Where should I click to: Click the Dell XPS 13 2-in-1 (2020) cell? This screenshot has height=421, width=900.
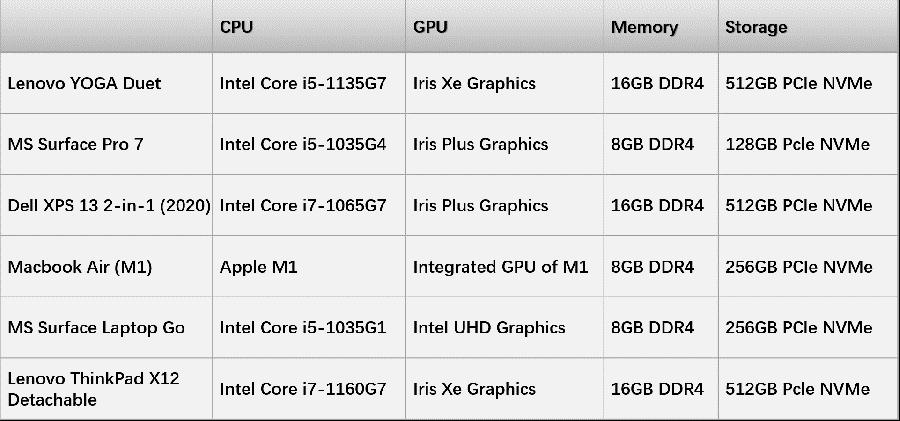(x=108, y=206)
